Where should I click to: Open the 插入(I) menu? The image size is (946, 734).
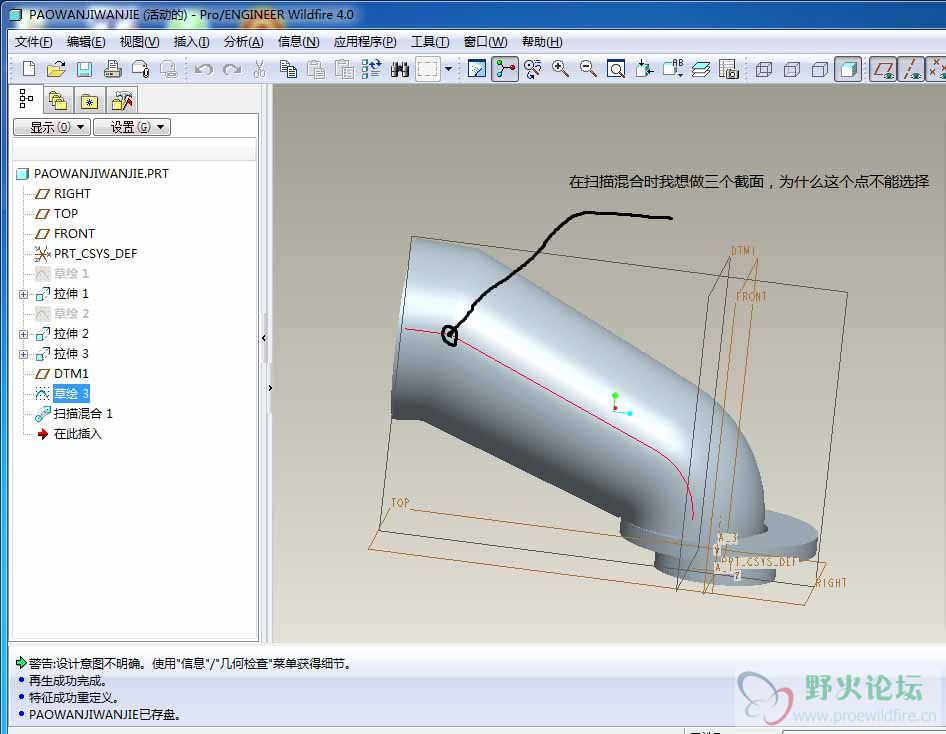click(x=191, y=42)
